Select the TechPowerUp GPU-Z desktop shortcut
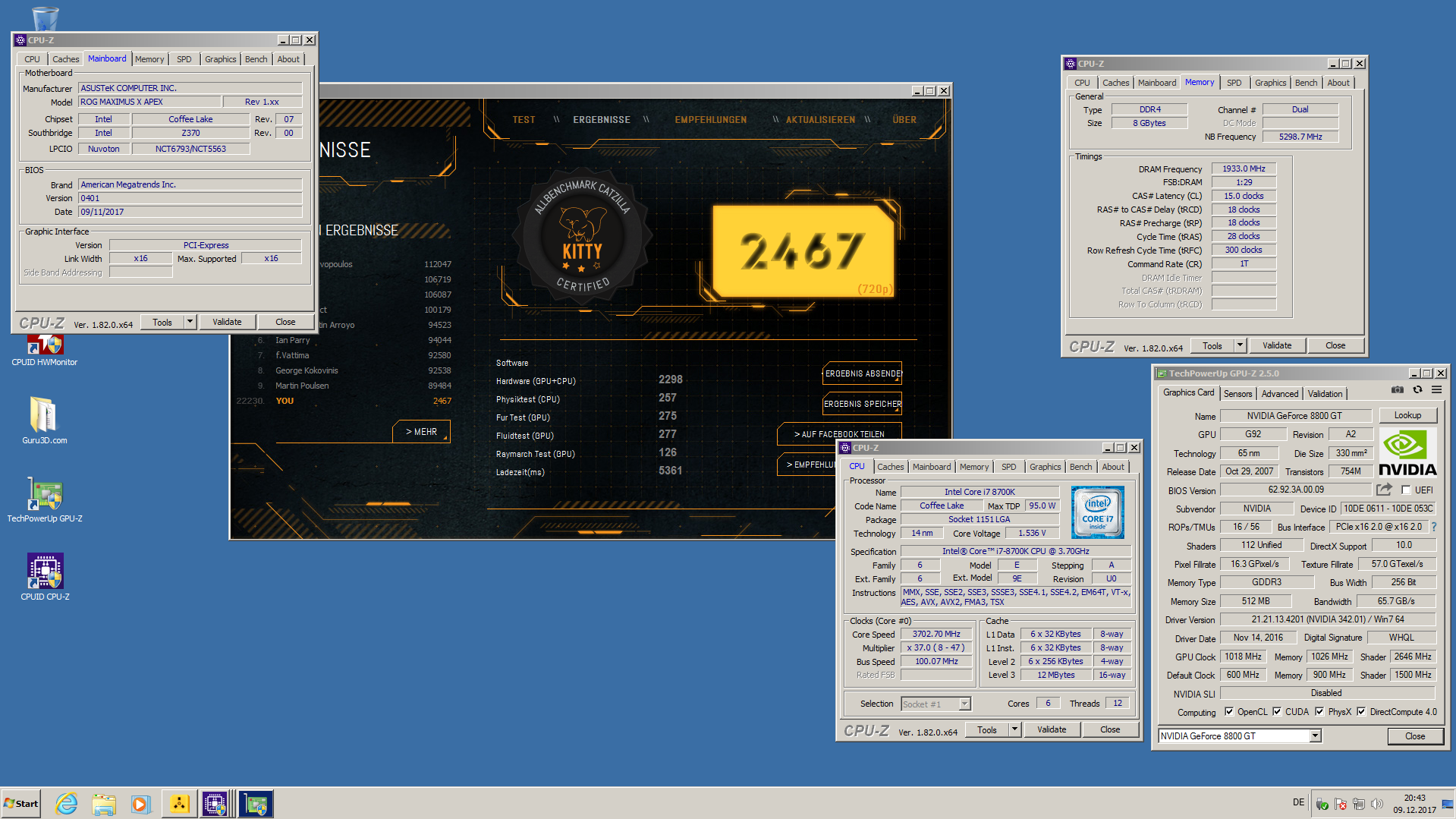Screen dimensions: 1456x819 click(x=45, y=501)
